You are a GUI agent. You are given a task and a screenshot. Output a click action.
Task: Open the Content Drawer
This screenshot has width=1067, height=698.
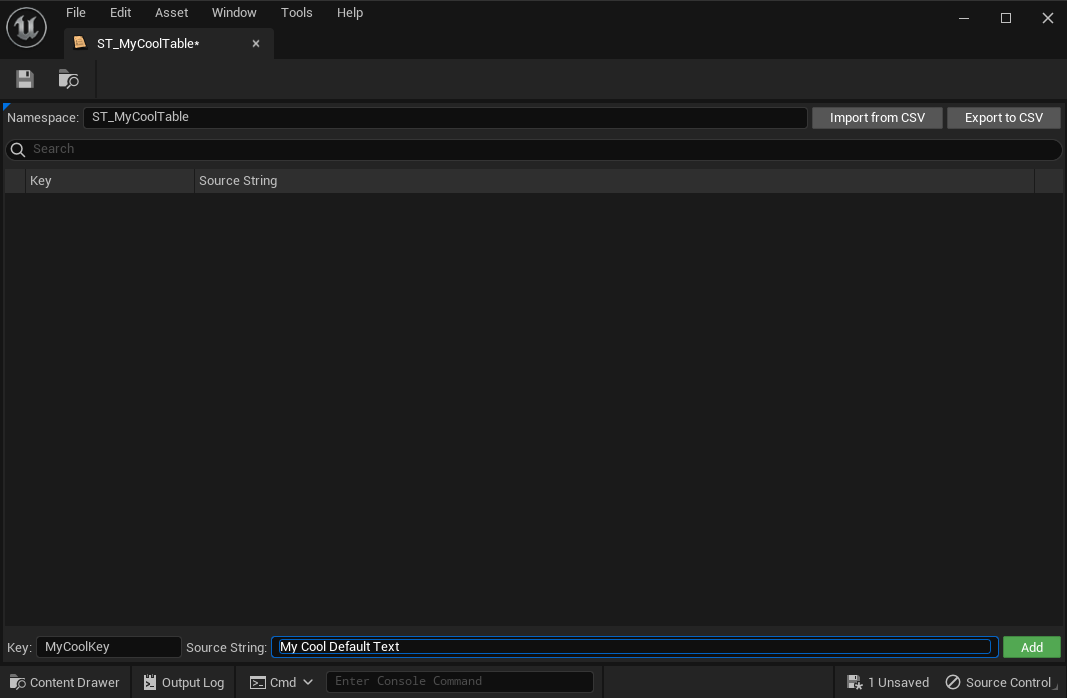tap(64, 682)
